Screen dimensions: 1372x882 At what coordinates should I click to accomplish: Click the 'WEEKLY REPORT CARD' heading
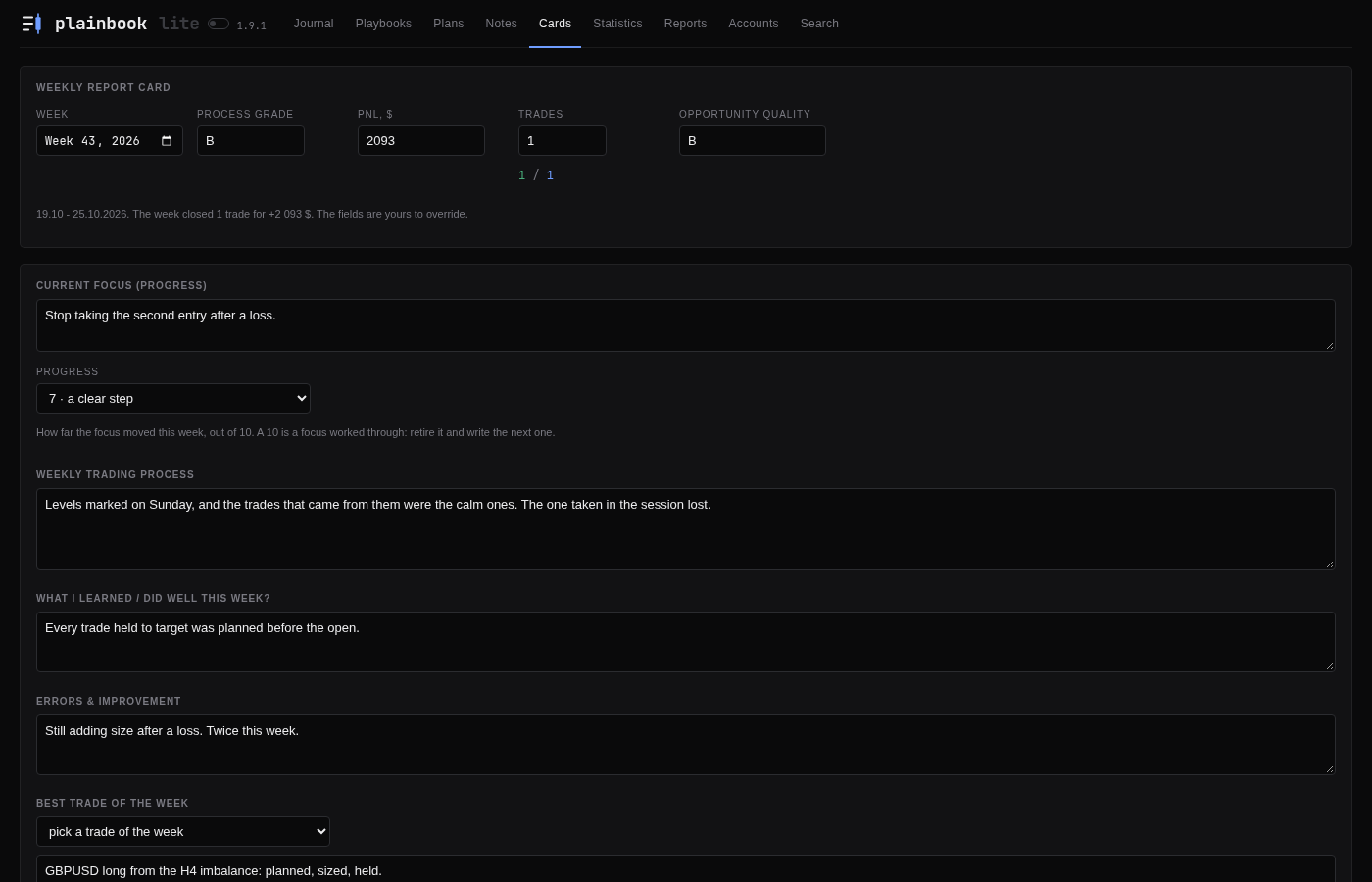[x=103, y=88]
